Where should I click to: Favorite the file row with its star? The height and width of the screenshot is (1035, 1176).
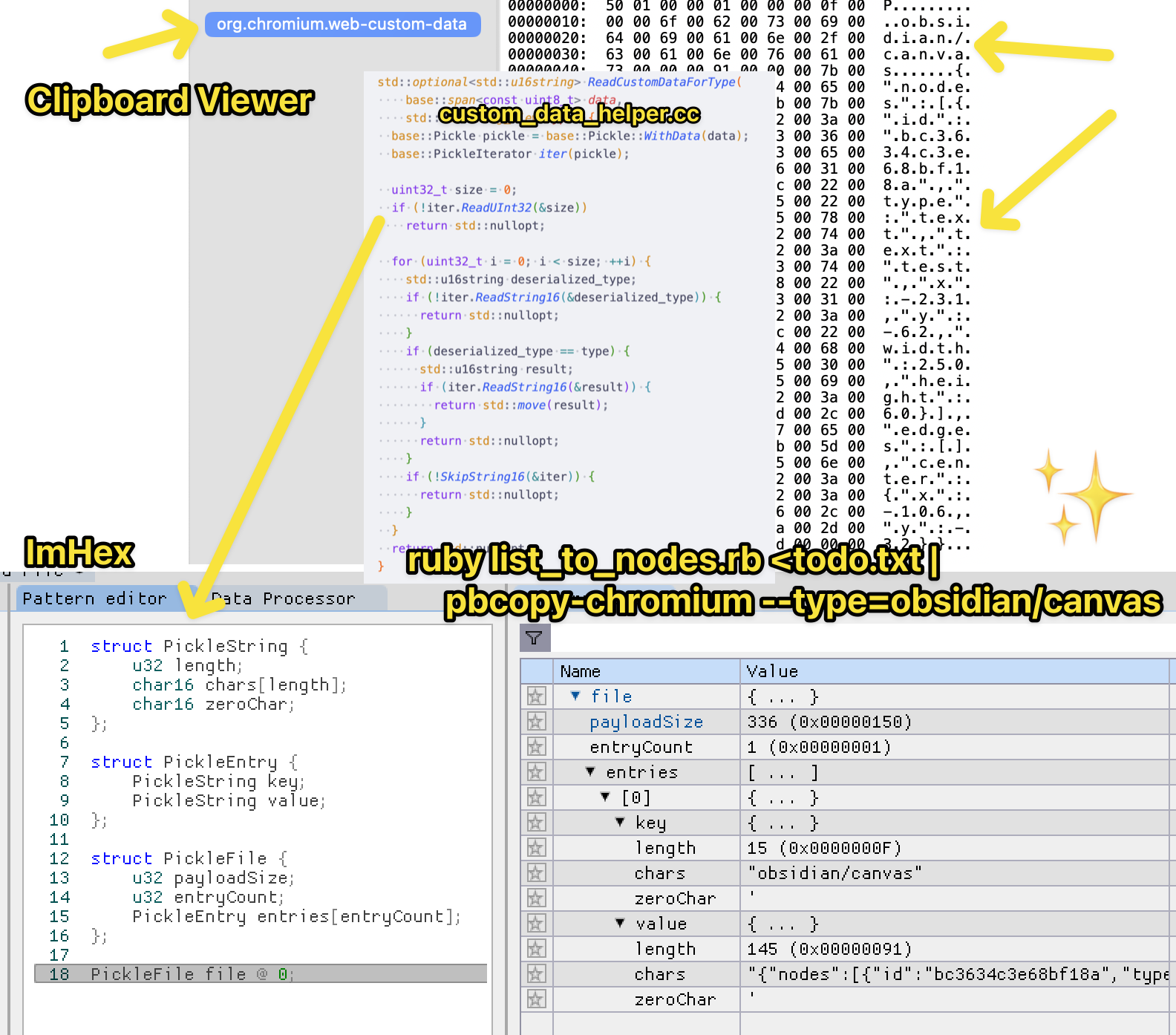pyautogui.click(x=536, y=696)
